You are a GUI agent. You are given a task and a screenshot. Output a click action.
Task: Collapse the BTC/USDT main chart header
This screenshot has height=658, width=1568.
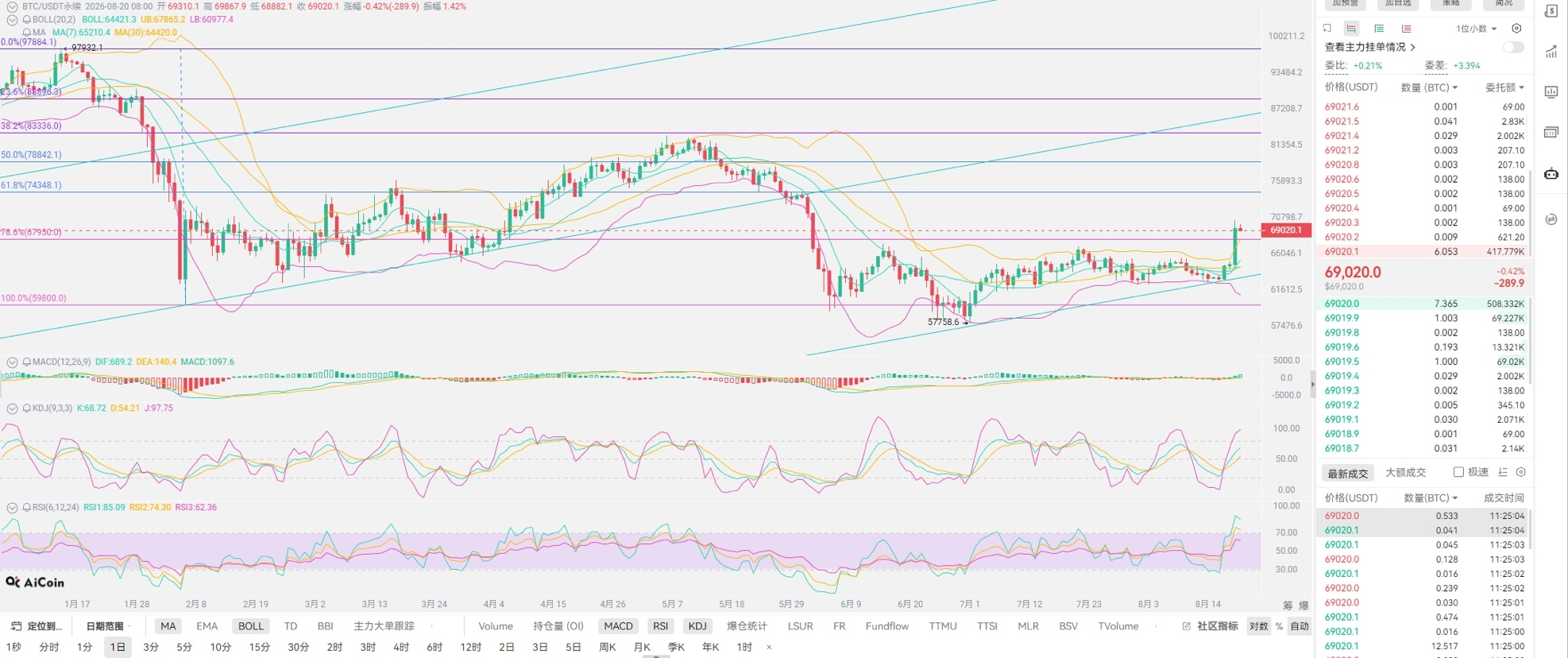tap(12, 6)
